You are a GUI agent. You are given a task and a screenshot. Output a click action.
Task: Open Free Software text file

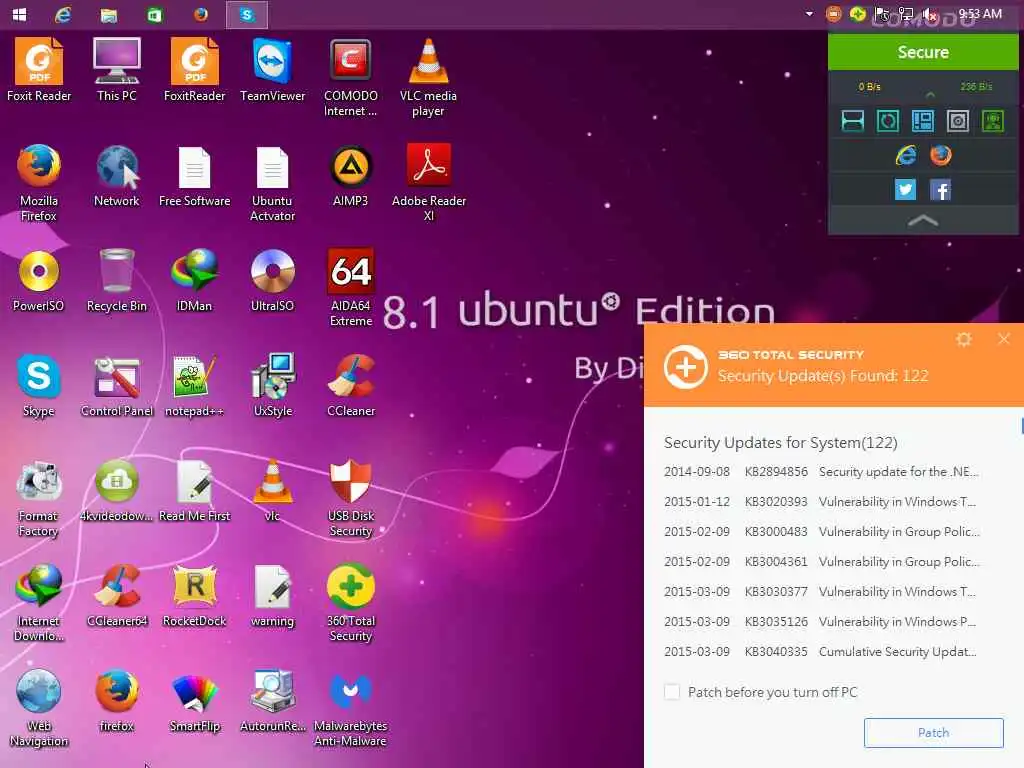(x=195, y=175)
